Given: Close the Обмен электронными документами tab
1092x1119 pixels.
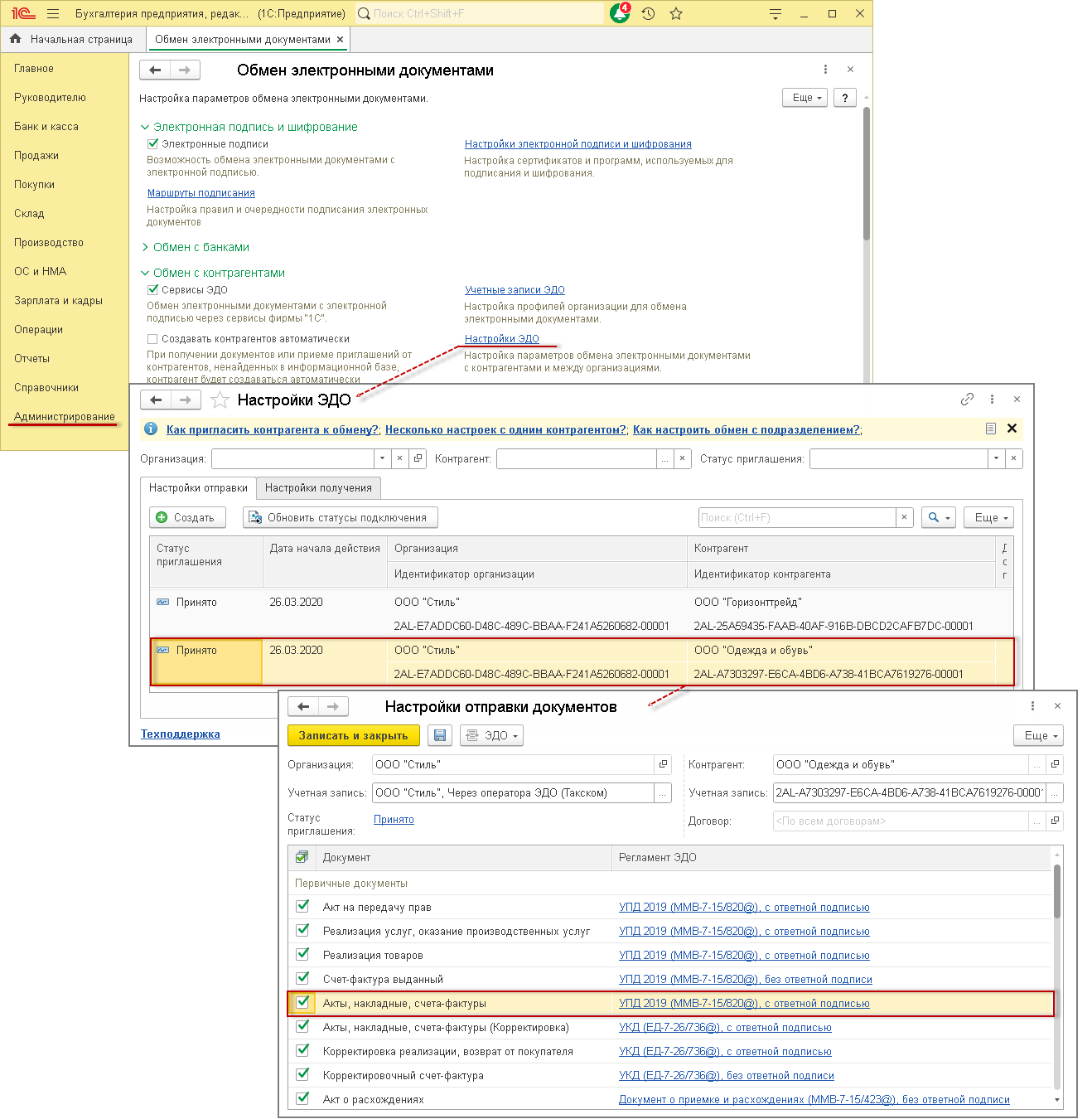Looking at the screenshot, I should point(340,39).
